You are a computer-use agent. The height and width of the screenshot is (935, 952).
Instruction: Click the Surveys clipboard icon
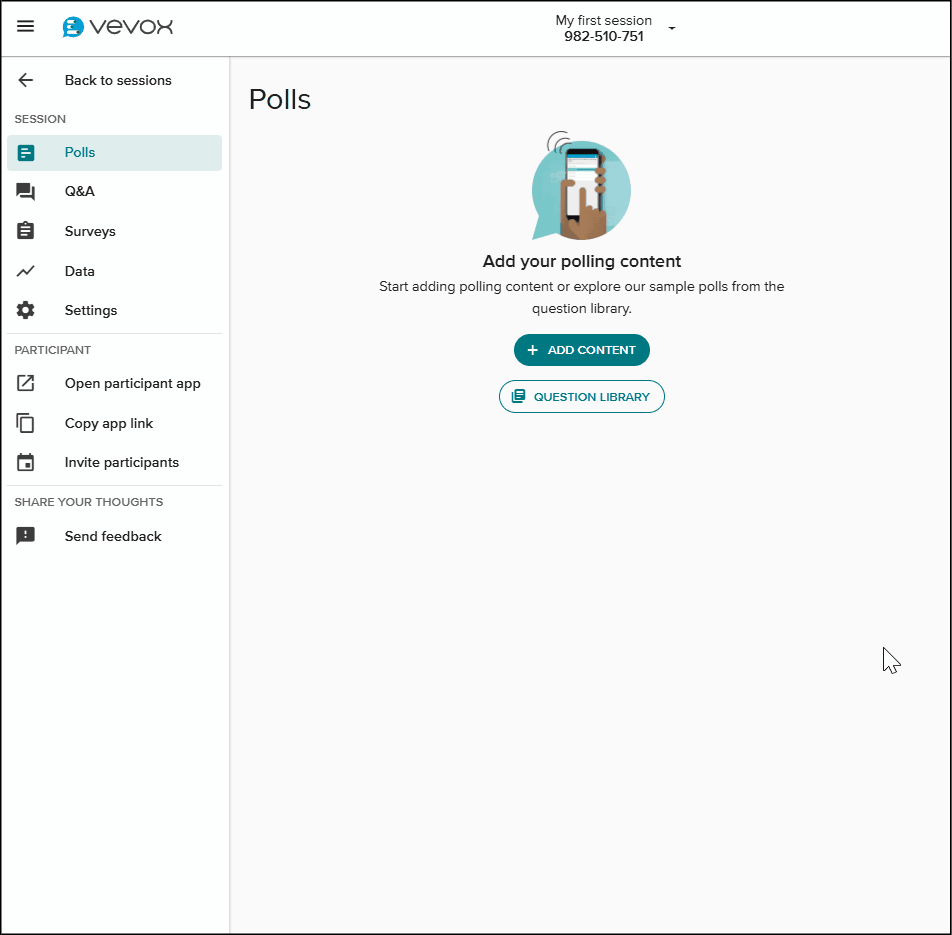pyautogui.click(x=26, y=231)
